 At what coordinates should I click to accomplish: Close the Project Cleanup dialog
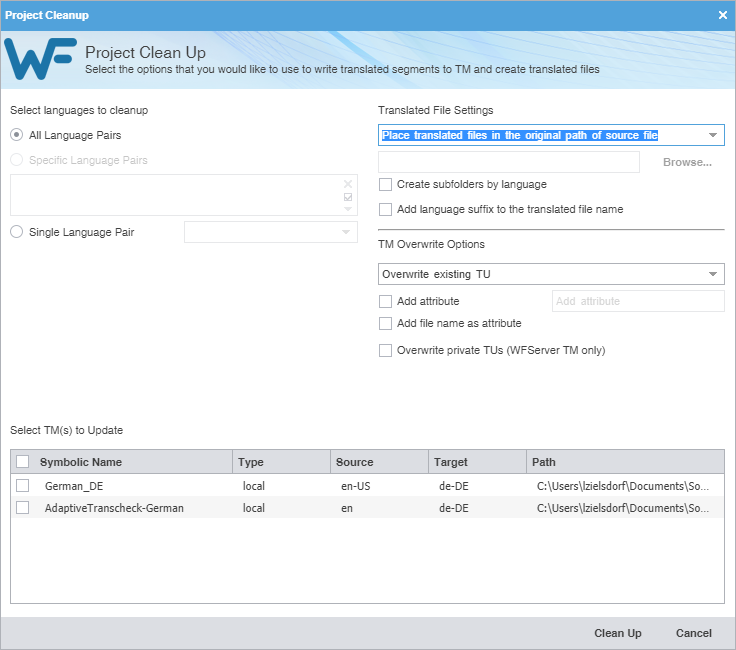point(723,15)
